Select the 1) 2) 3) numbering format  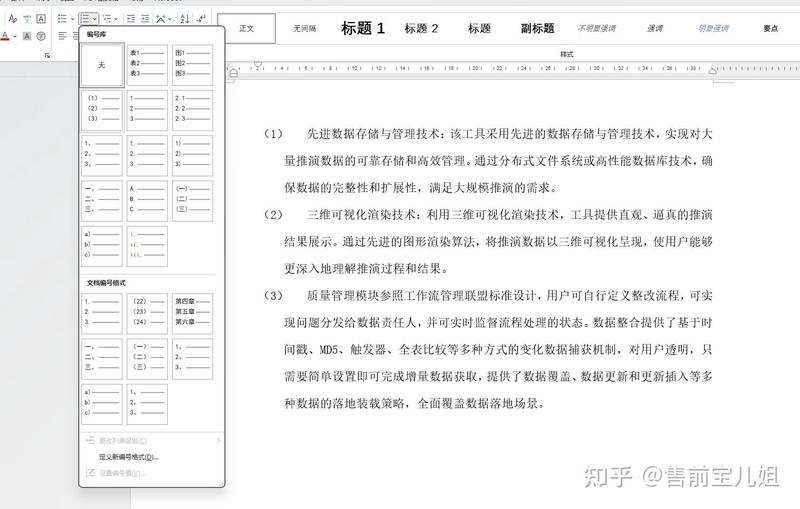[x=192, y=156]
